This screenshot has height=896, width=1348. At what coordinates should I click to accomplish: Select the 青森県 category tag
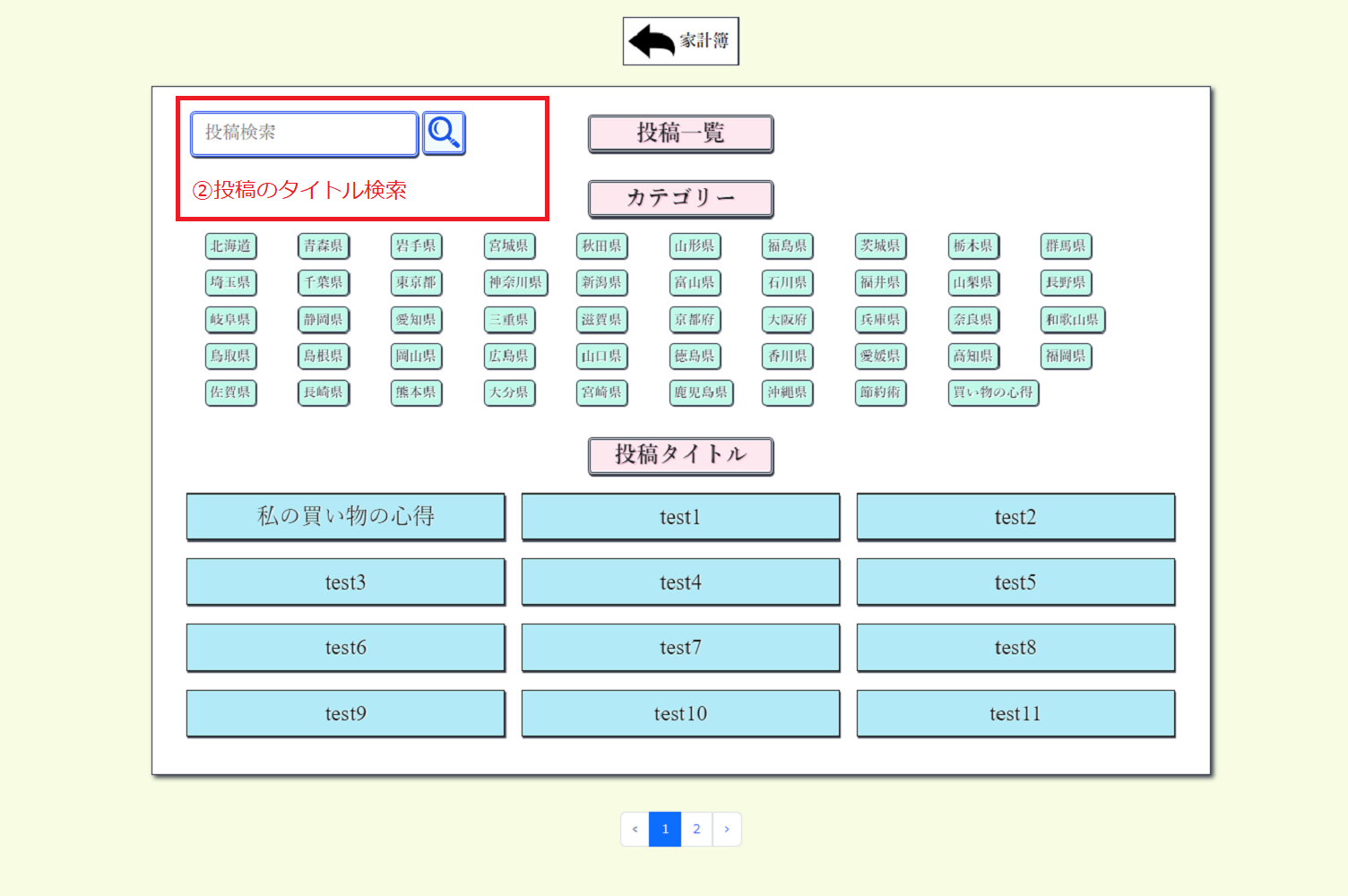[x=324, y=246]
